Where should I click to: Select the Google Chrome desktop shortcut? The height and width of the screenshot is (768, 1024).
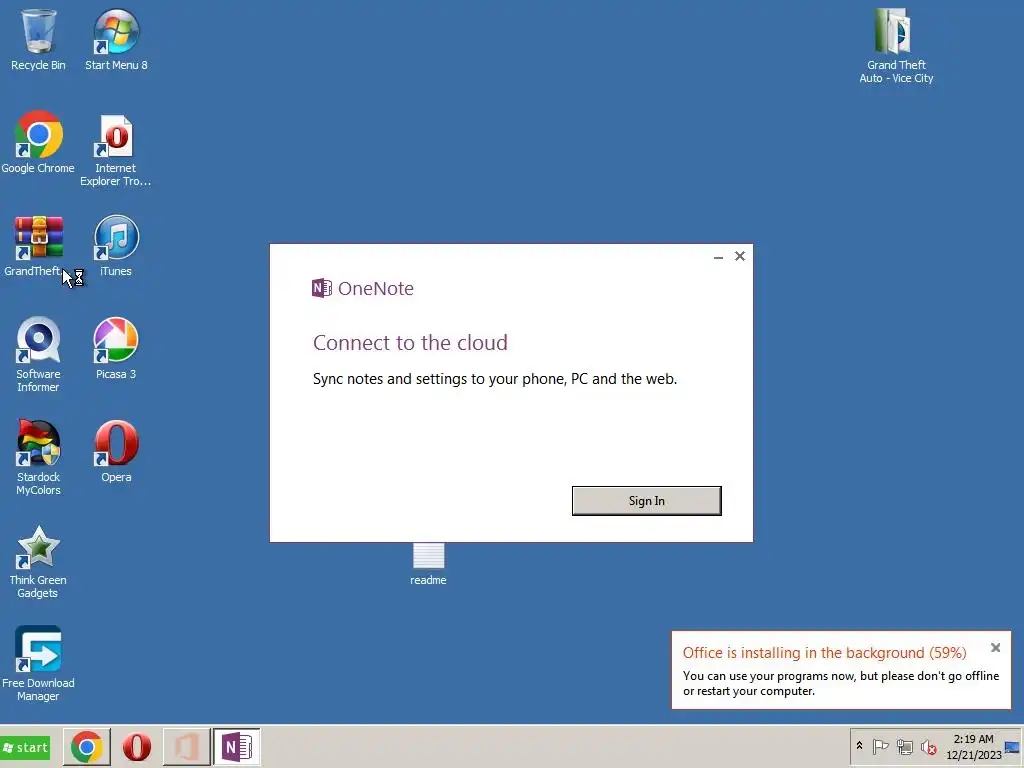coord(38,142)
